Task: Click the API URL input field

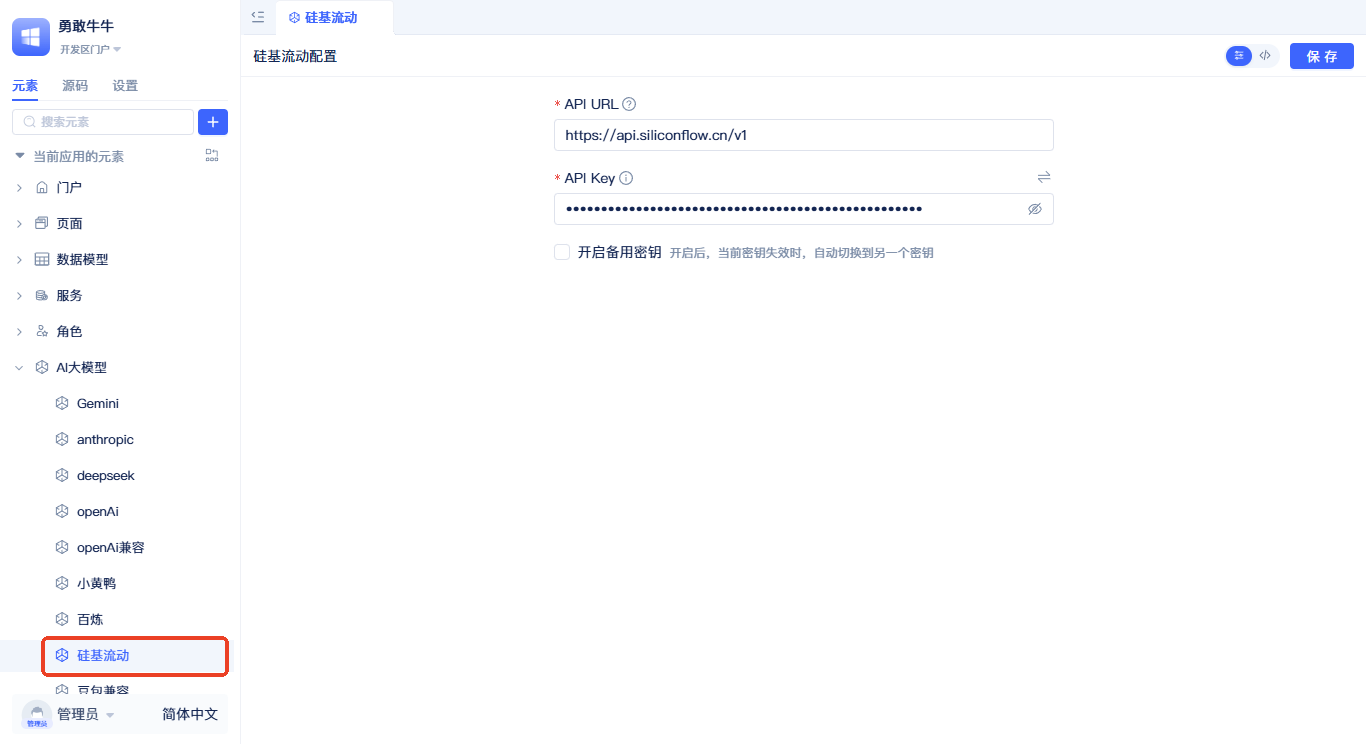Action: coord(804,135)
